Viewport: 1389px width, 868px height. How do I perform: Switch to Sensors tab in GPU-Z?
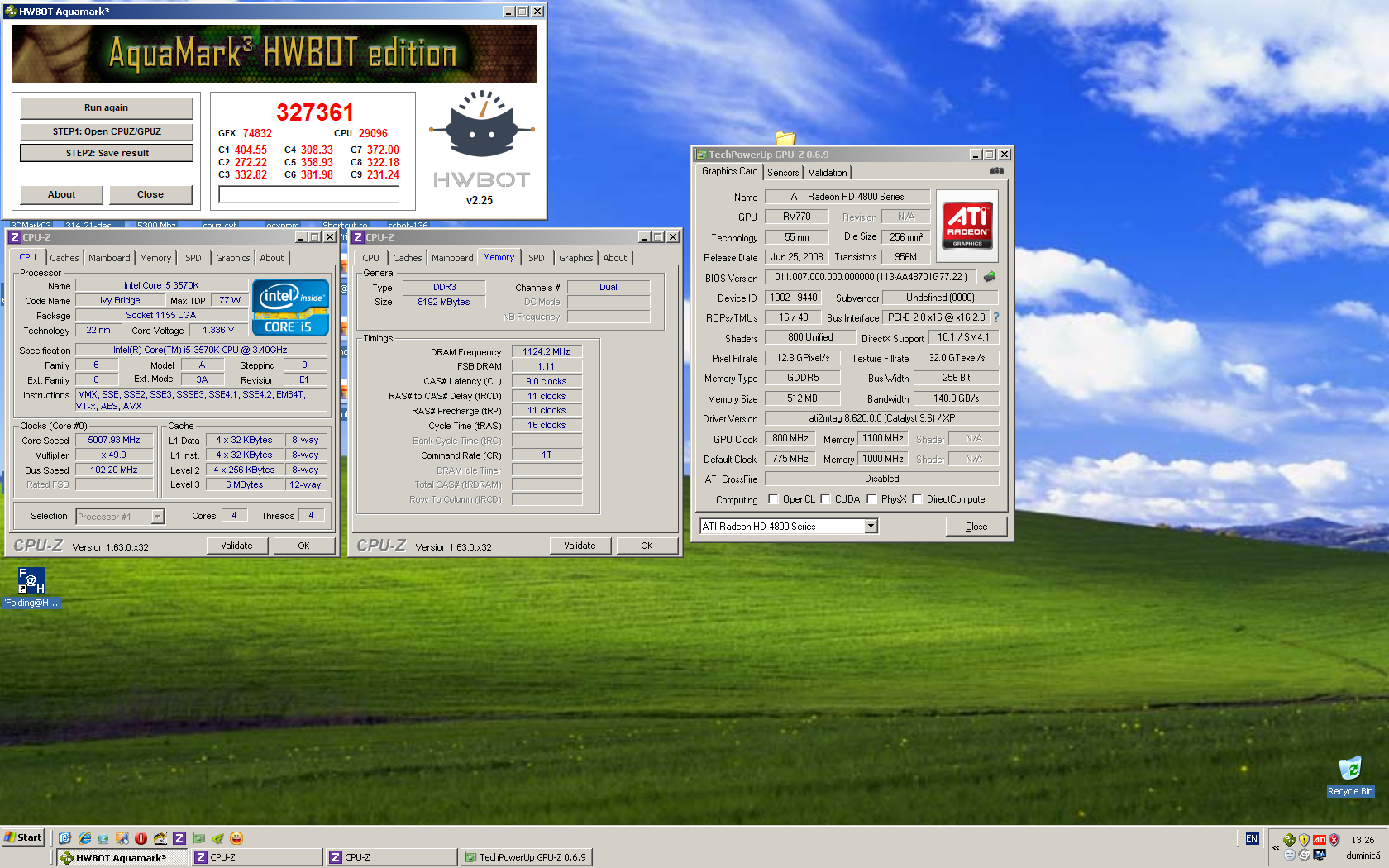(783, 173)
